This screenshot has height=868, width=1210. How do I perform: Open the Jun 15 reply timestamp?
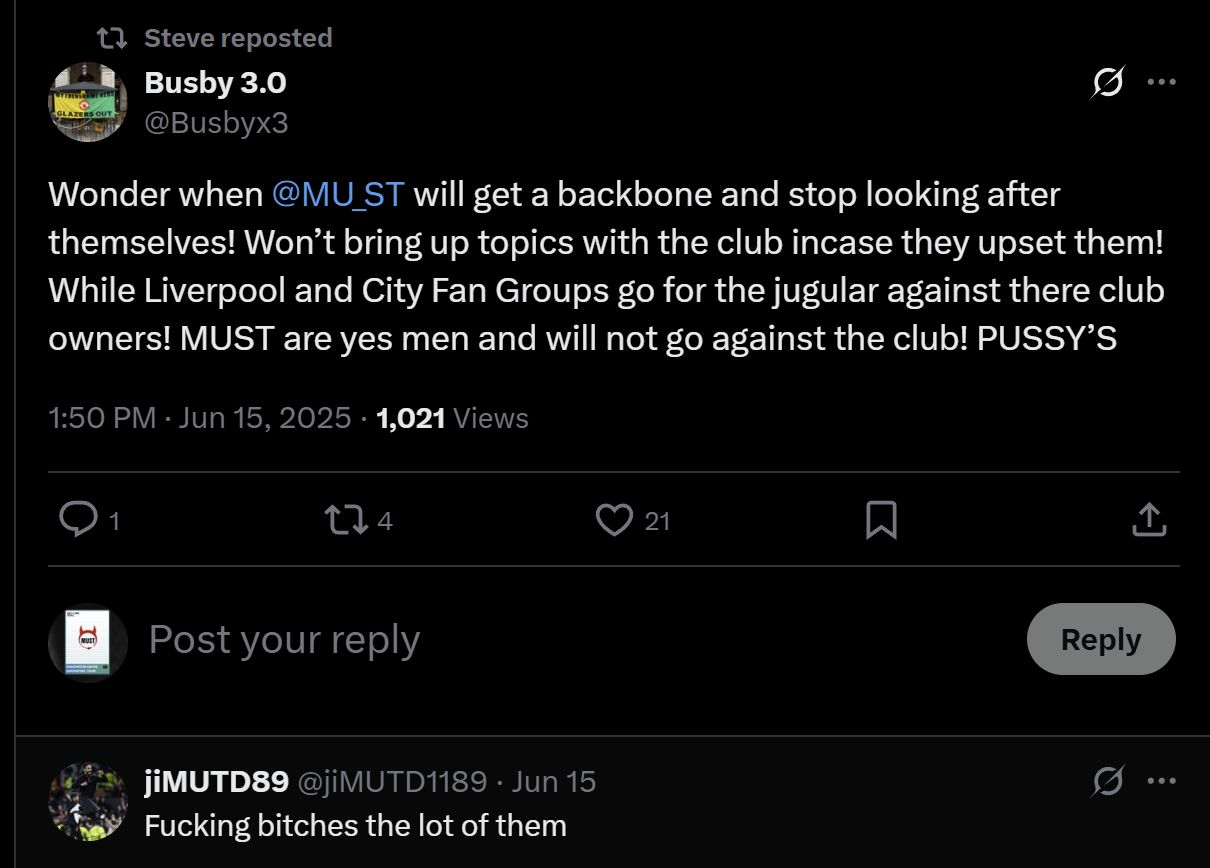tap(554, 781)
